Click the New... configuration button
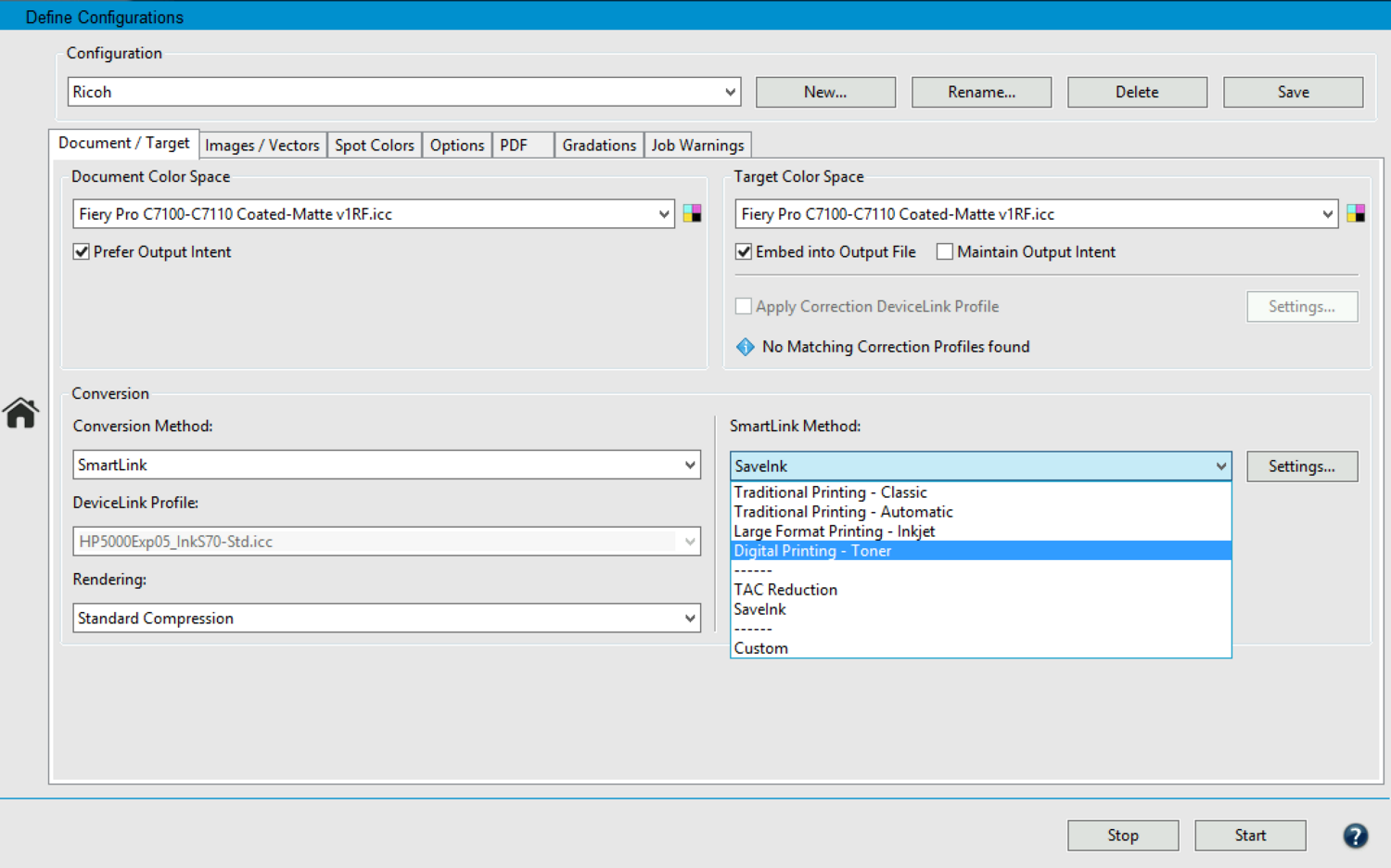This screenshot has height=868, width=1391. coord(825,92)
